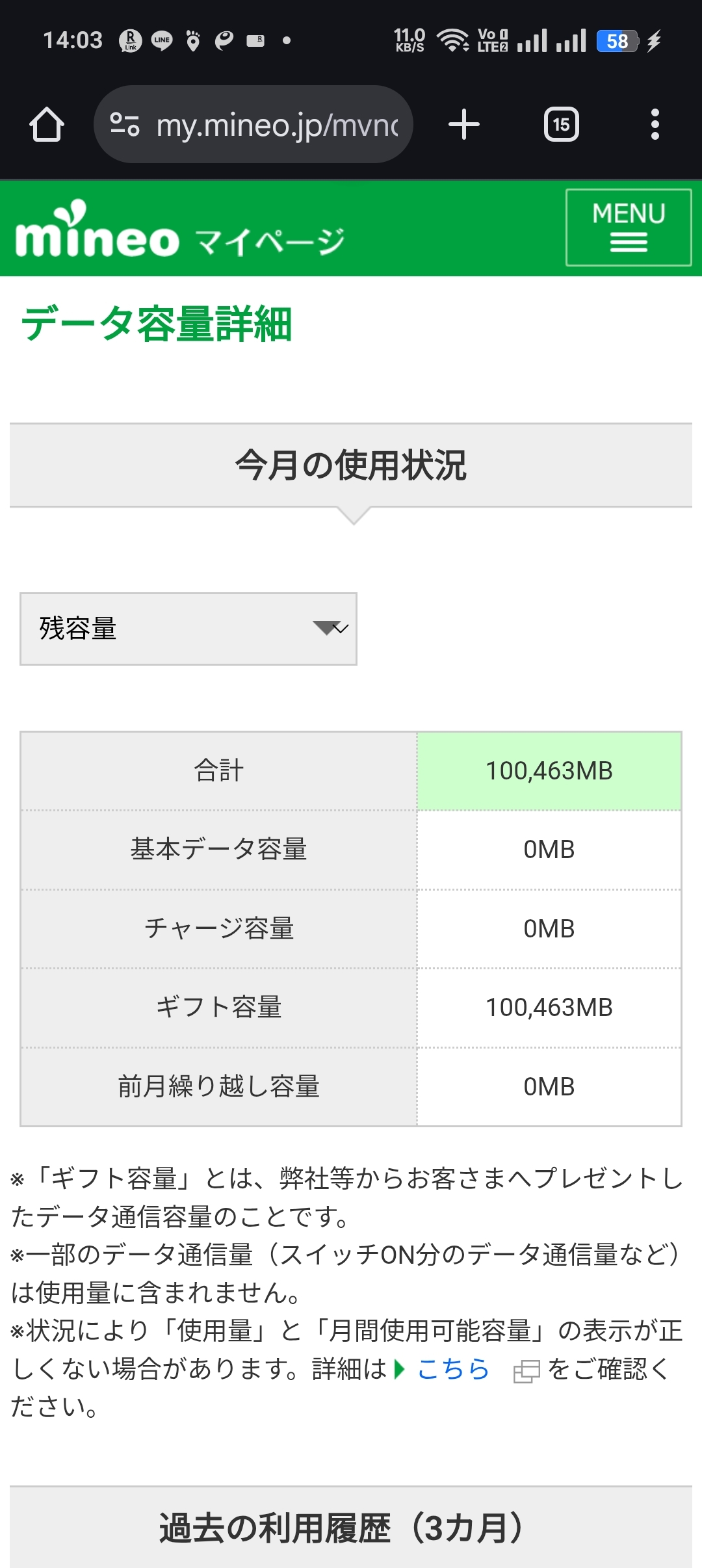Image resolution: width=702 pixels, height=1568 pixels.
Task: Tap the マイページ header text
Action: click(x=270, y=242)
